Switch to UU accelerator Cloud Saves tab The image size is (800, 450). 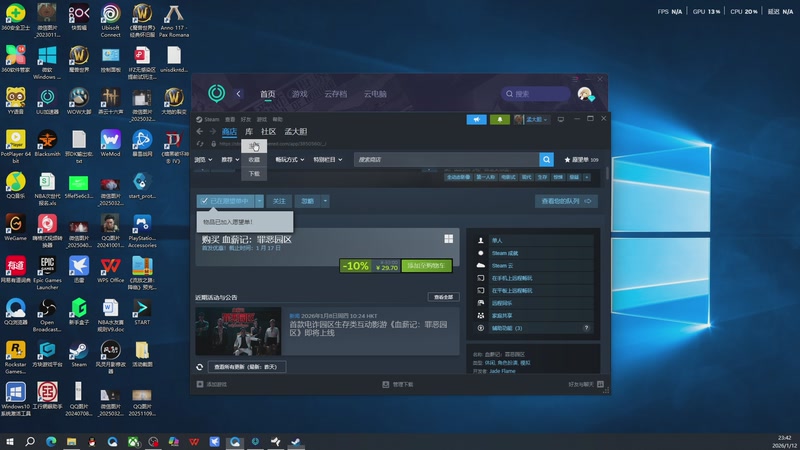335,94
